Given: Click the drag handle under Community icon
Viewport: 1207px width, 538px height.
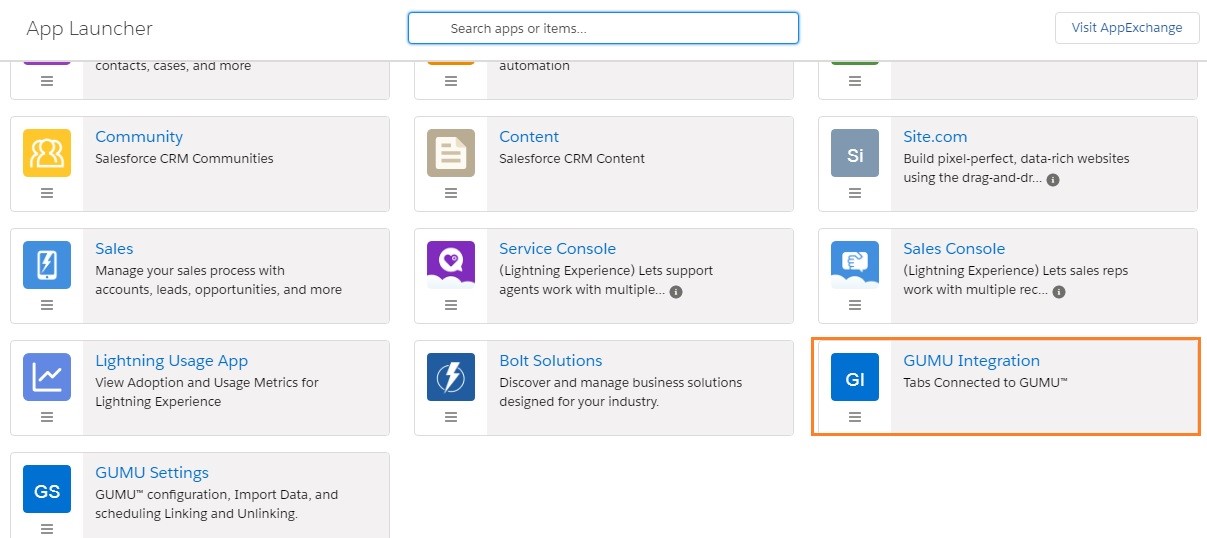Looking at the screenshot, I should (47, 193).
